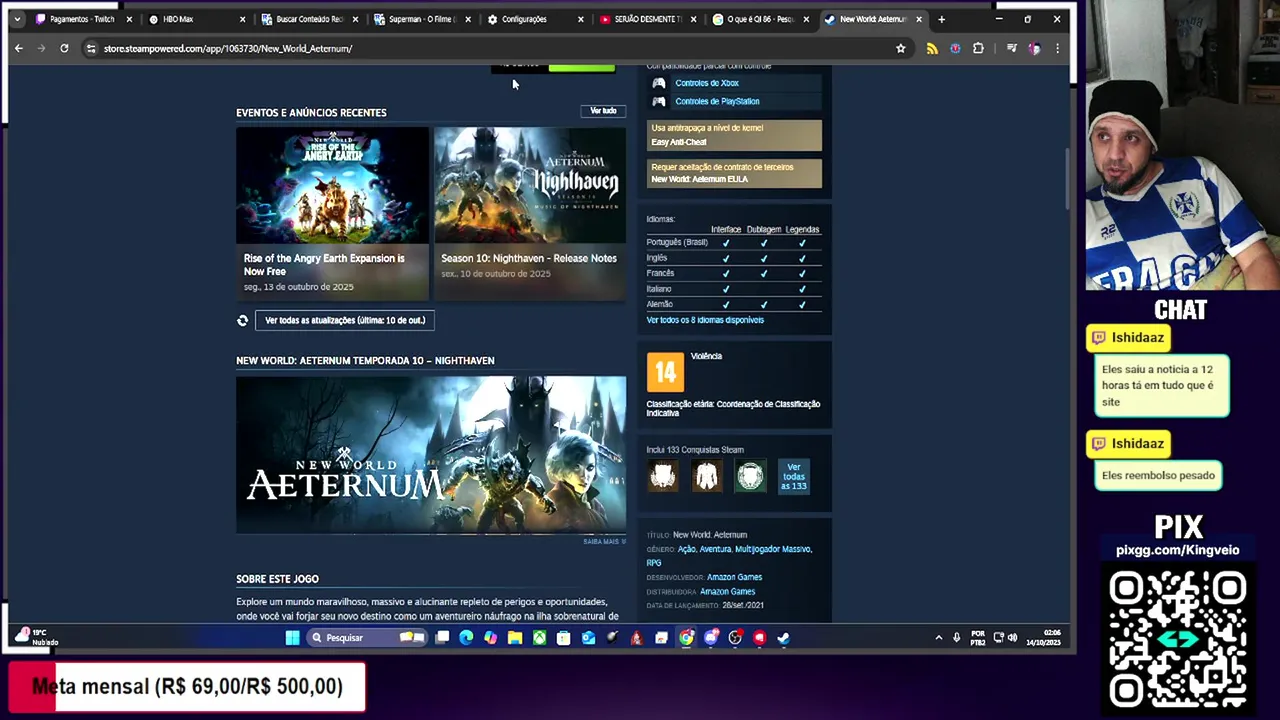The width and height of the screenshot is (1280, 720).
Task: Open the second Steam achievement icon
Action: click(707, 476)
